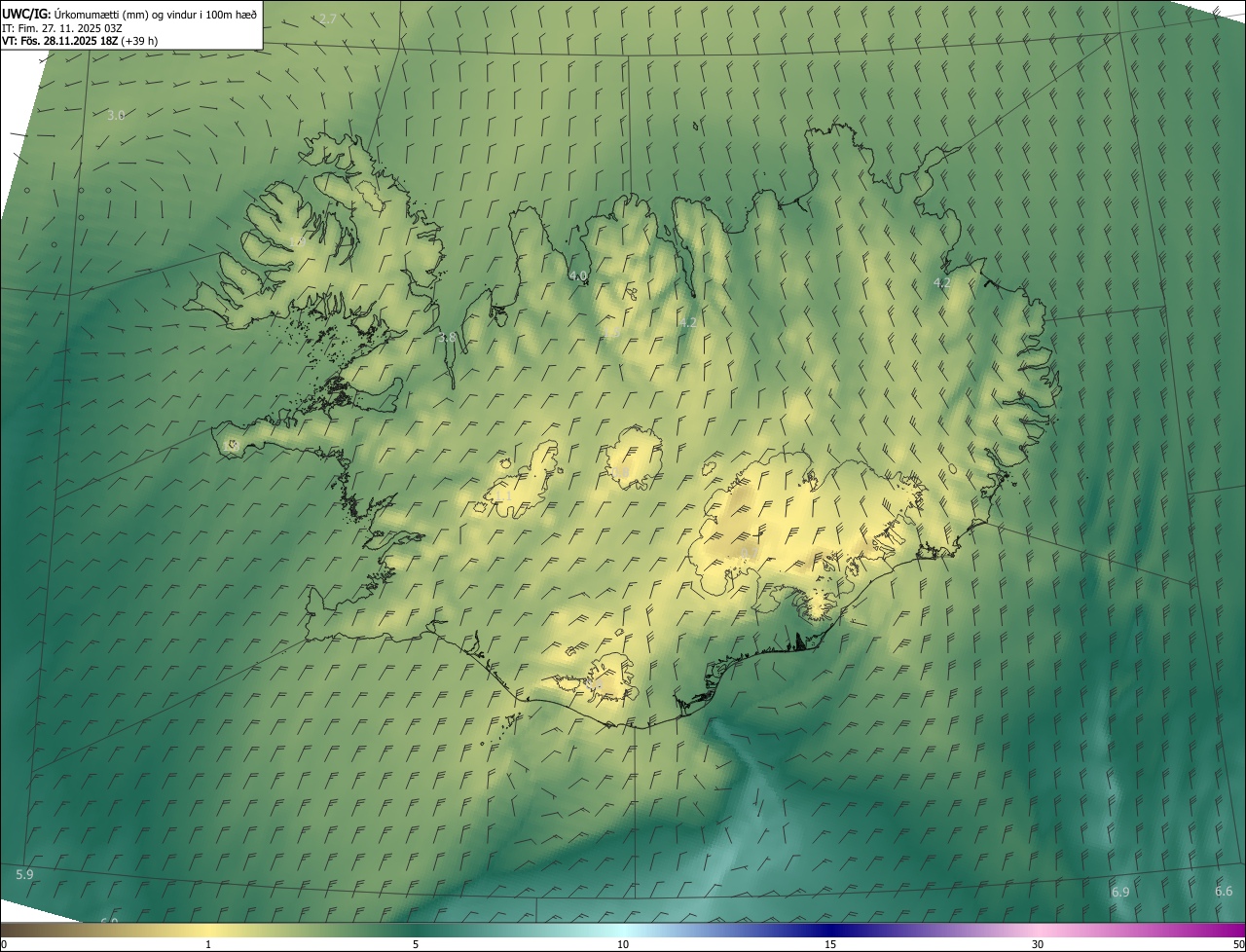Click the 3.0 value label on the map

(x=116, y=115)
